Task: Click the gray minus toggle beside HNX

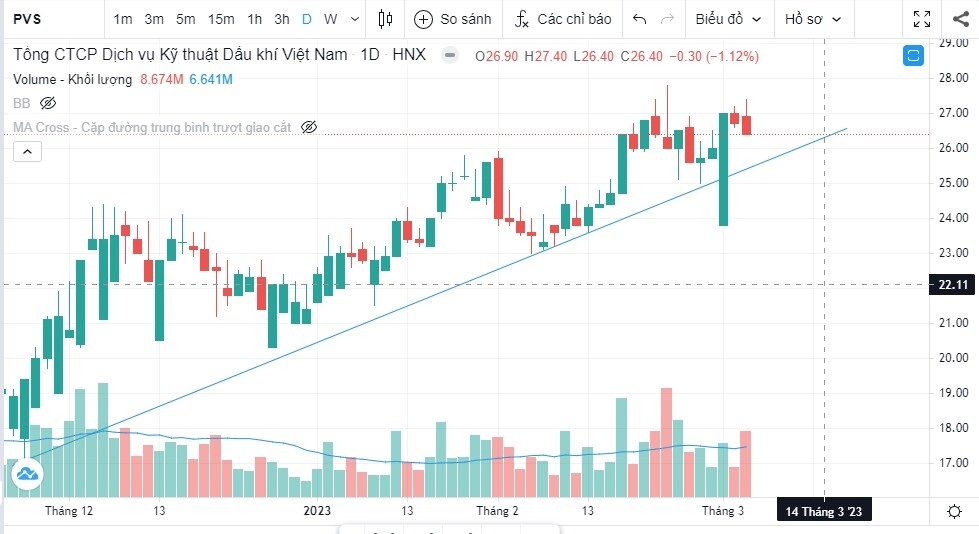Action: tap(450, 56)
